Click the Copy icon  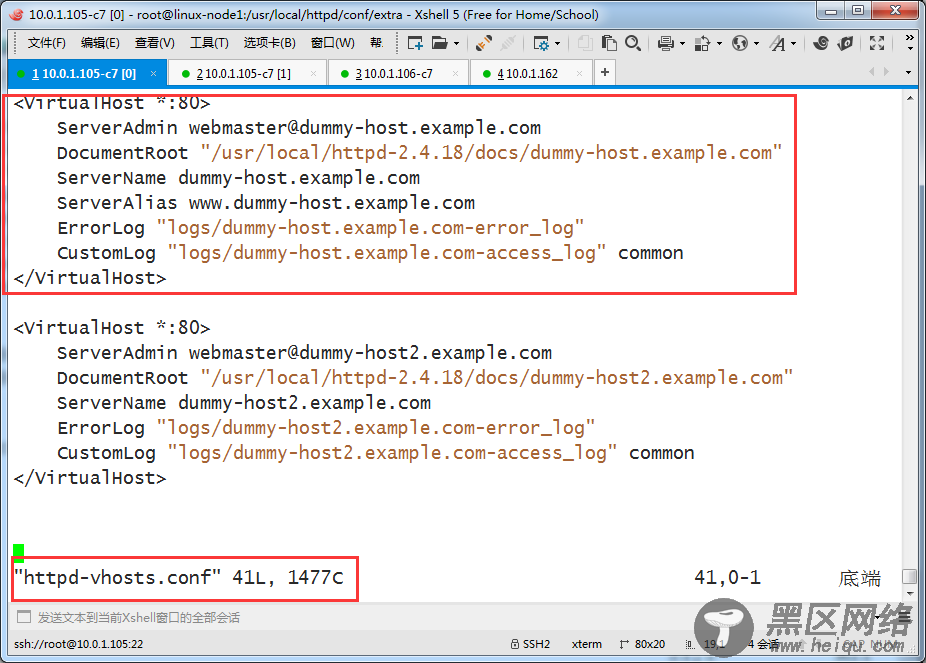coord(585,43)
